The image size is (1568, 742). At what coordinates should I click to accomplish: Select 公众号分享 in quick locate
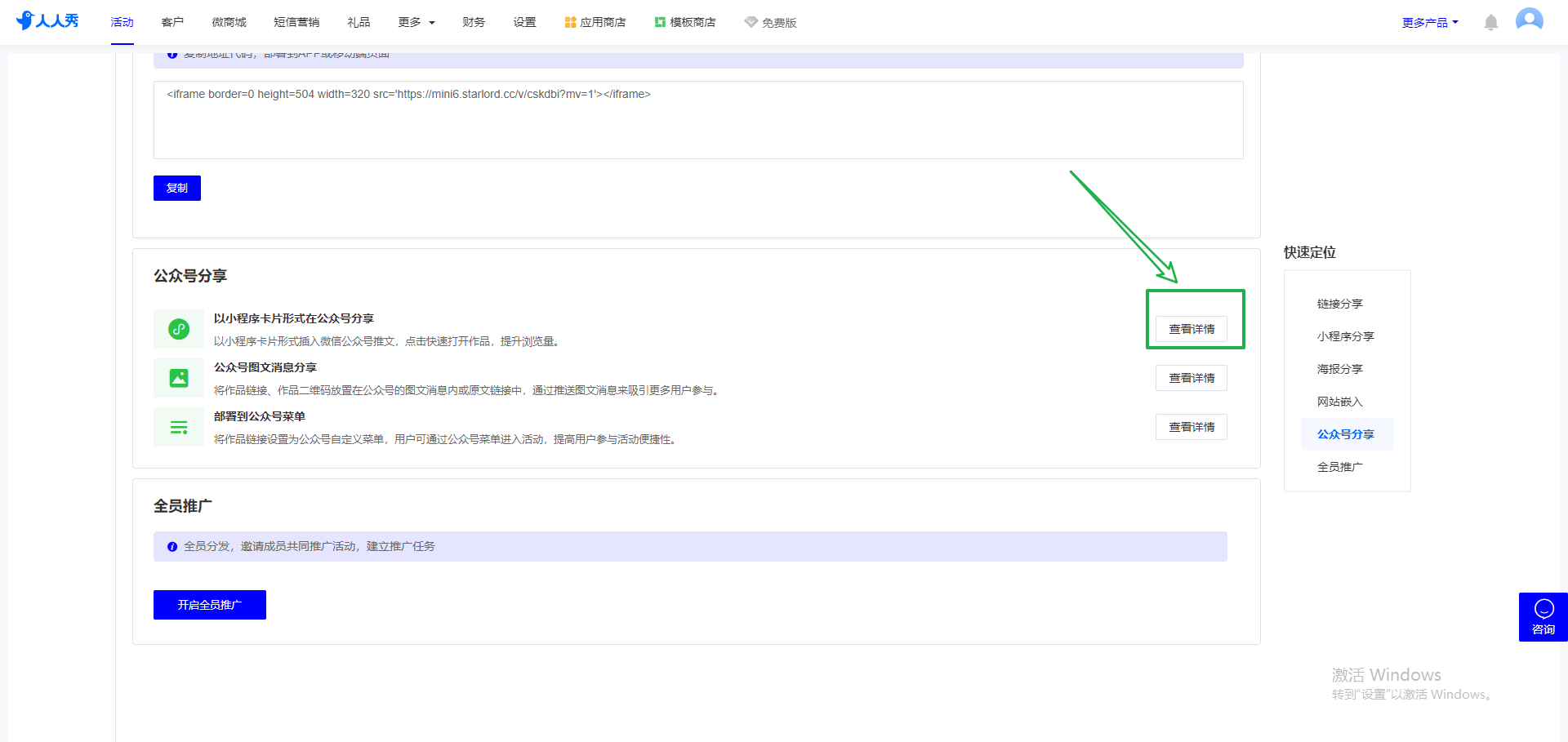click(1346, 434)
